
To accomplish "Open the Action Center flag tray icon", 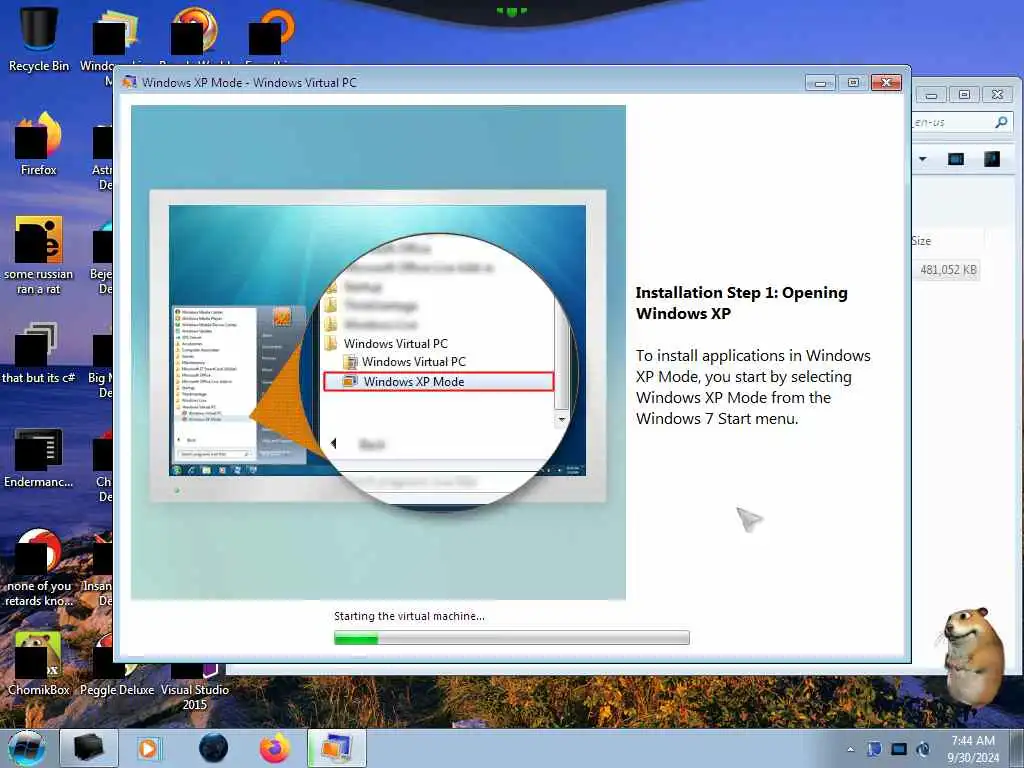I will (874, 749).
